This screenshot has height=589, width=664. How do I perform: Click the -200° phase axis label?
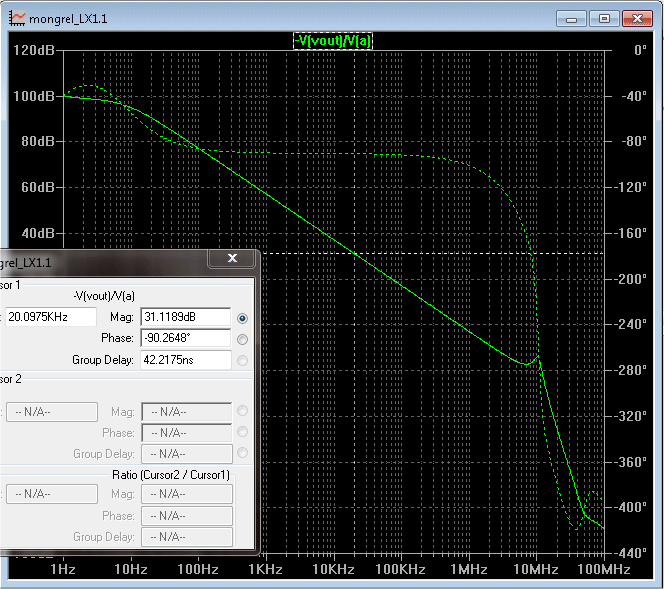pos(631,279)
